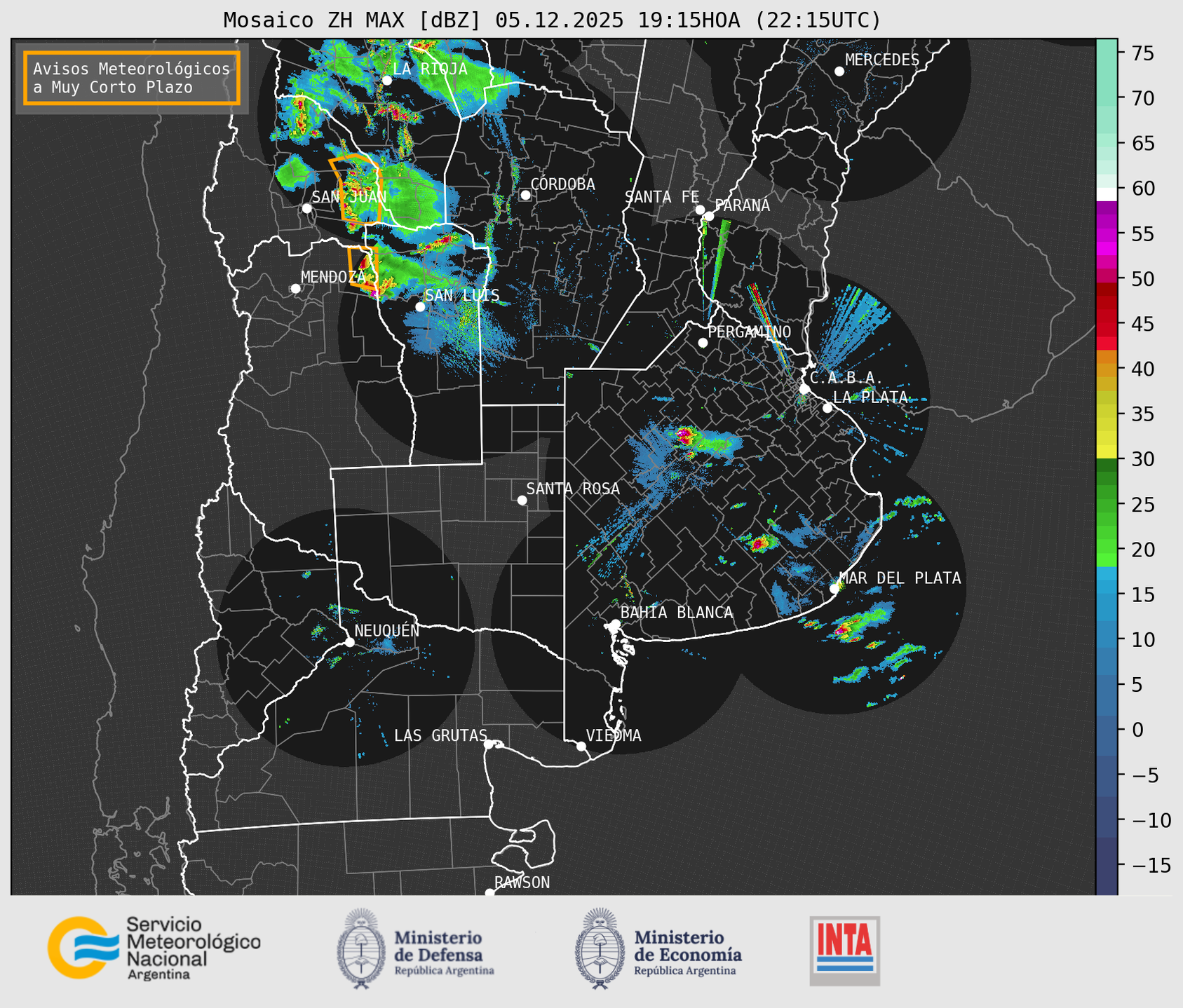Click the PARANÁ city marker dot
Image resolution: width=1183 pixels, height=1008 pixels.
[x=709, y=216]
